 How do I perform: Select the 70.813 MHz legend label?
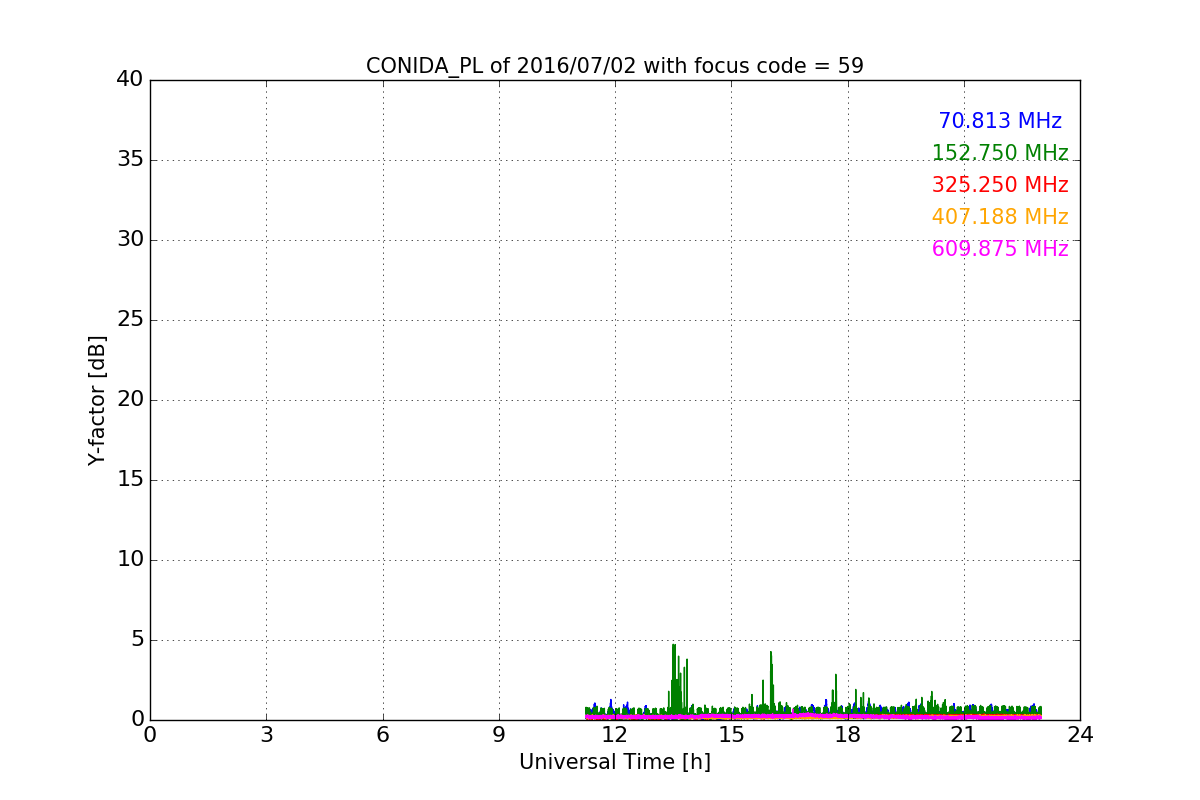point(1000,121)
